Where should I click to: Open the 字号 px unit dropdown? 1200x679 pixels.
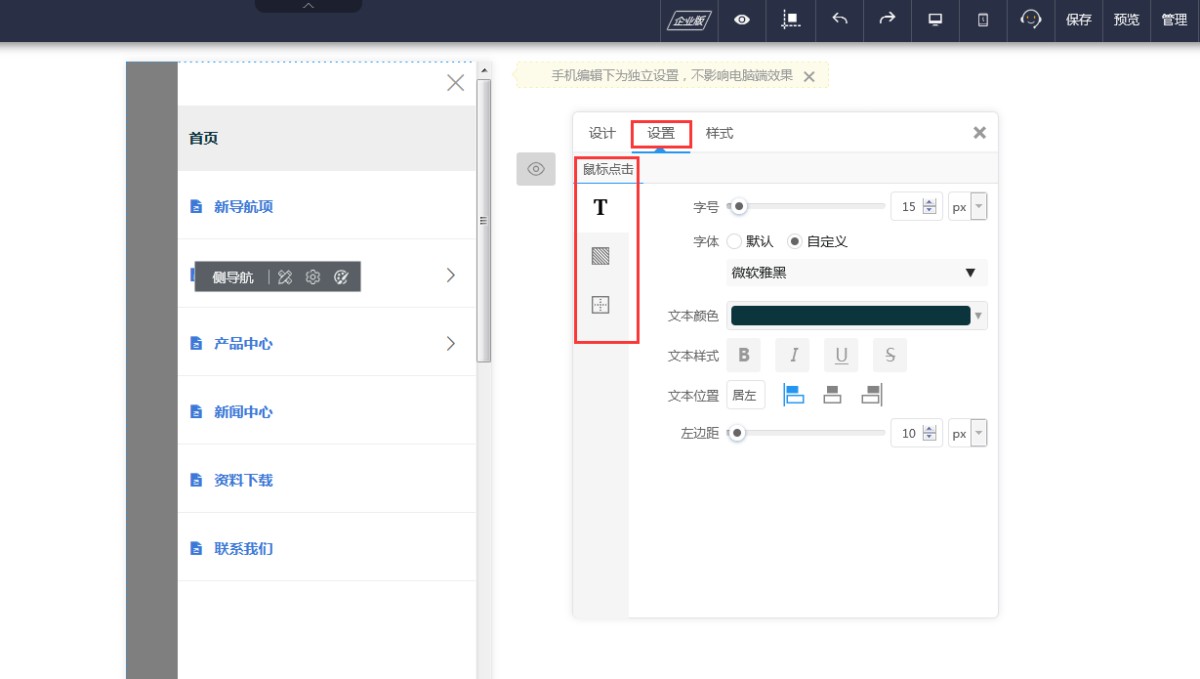pos(968,207)
